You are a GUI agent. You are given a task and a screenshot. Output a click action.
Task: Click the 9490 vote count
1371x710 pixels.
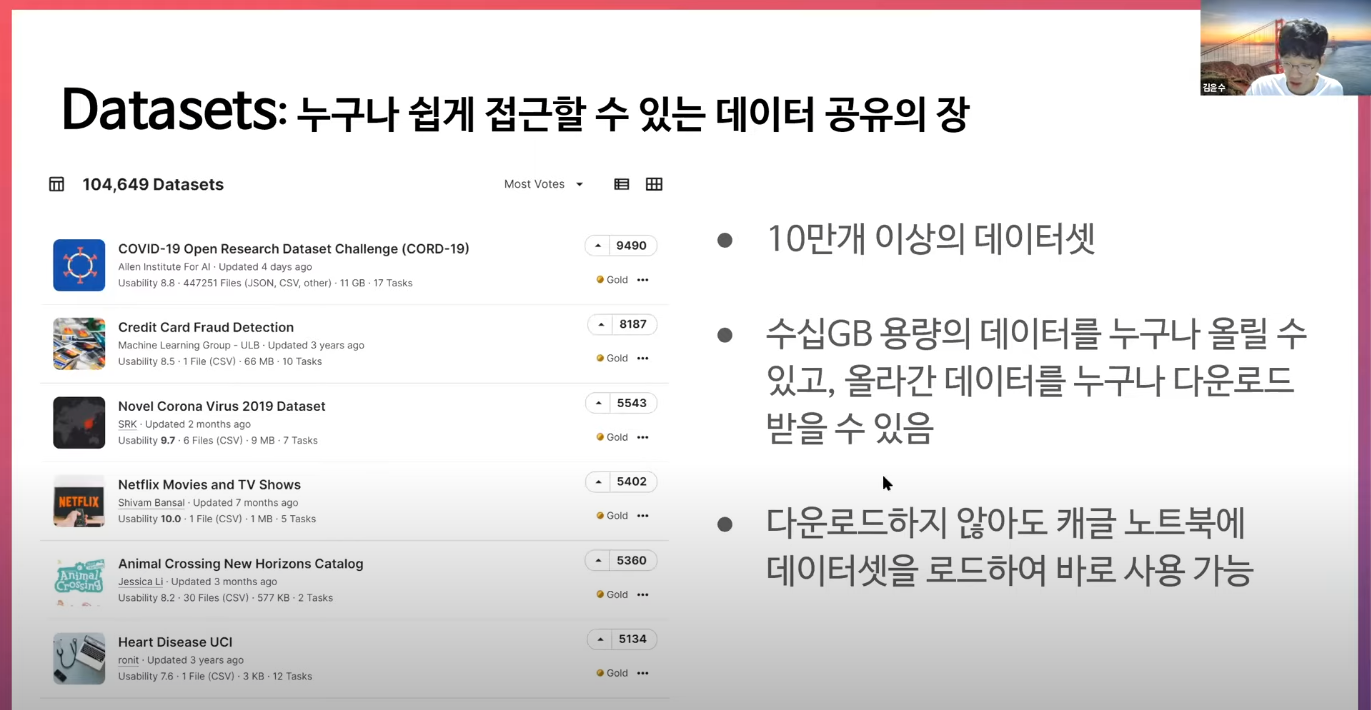tap(632, 246)
